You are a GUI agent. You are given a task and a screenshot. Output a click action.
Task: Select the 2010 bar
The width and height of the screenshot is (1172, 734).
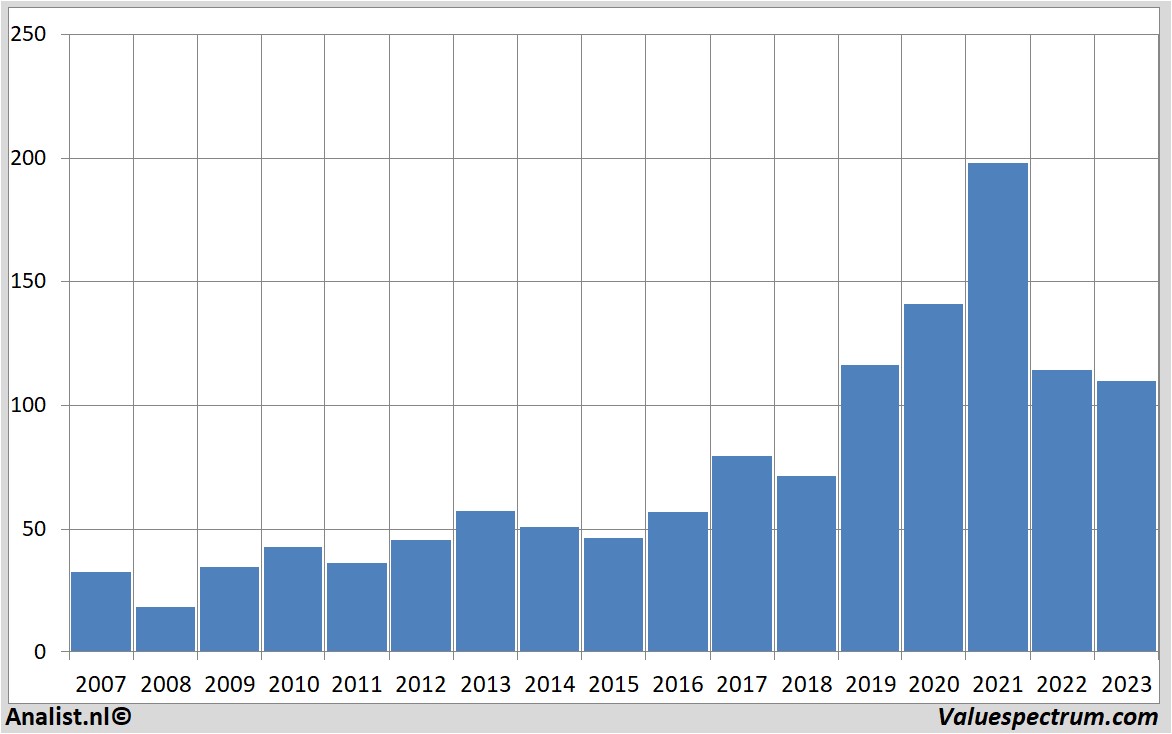click(293, 599)
